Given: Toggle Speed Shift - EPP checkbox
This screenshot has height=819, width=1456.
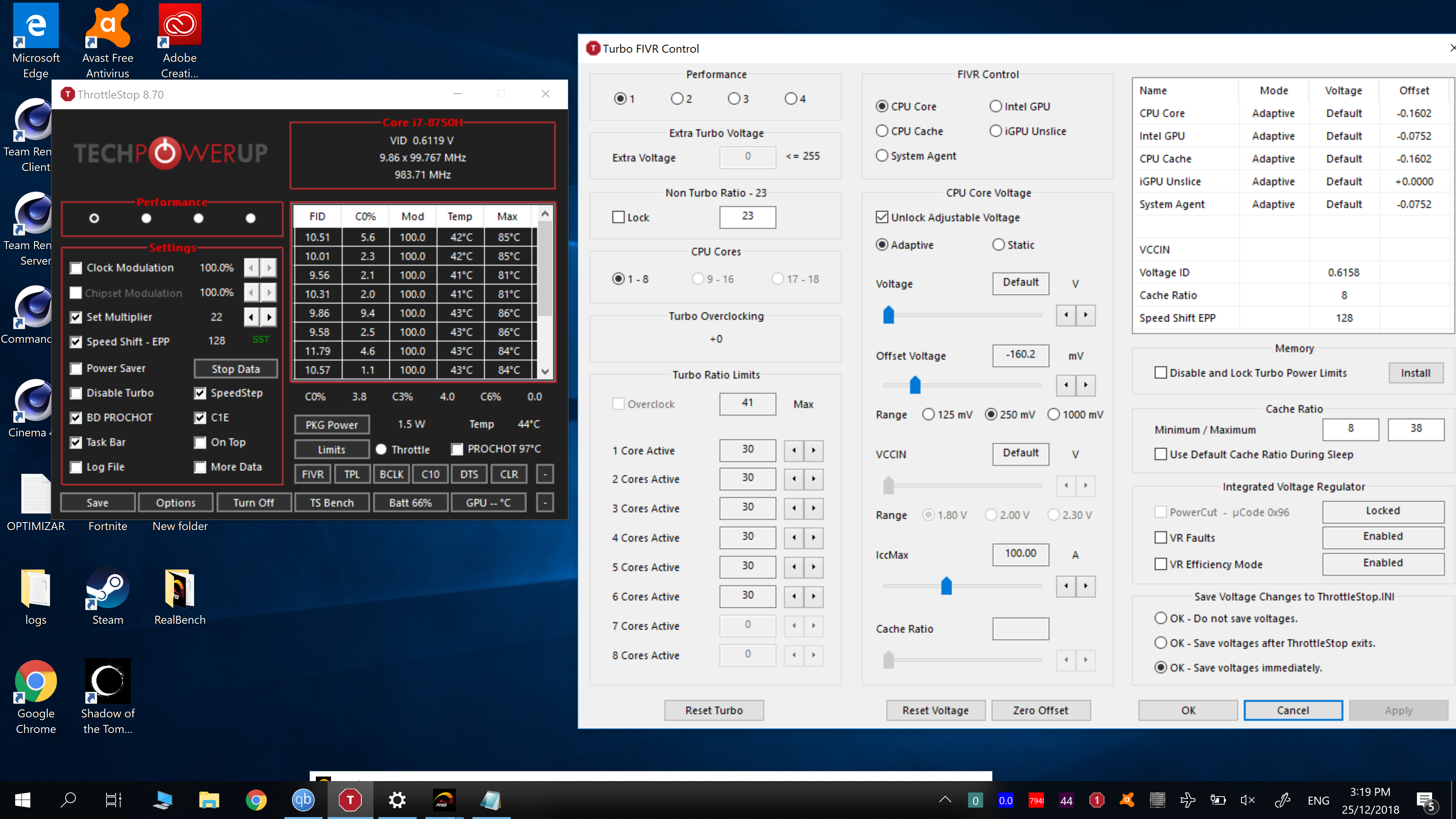Looking at the screenshot, I should pyautogui.click(x=76, y=342).
